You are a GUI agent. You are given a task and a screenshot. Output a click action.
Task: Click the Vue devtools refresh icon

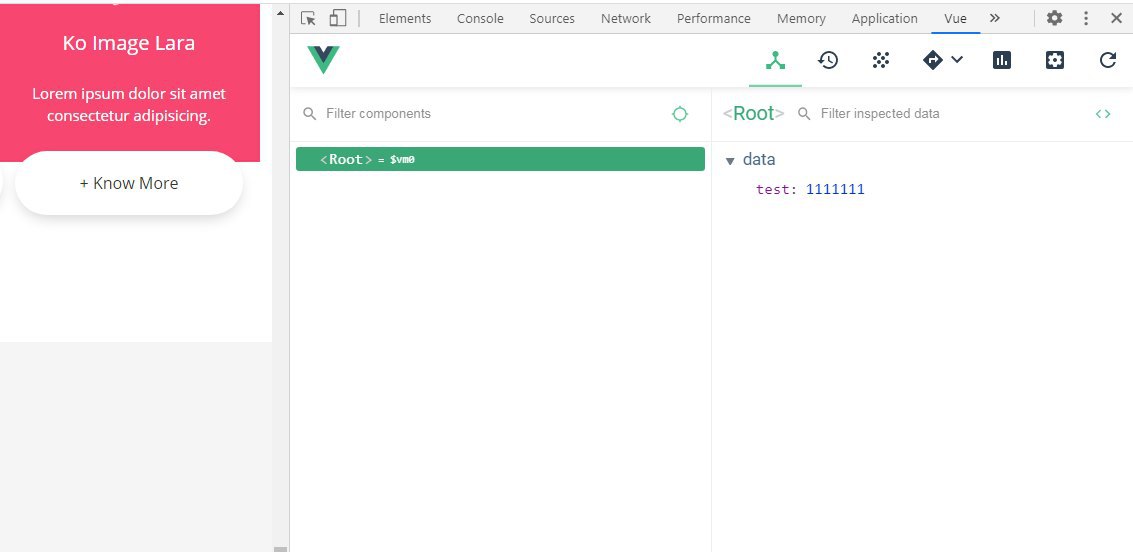pos(1108,61)
